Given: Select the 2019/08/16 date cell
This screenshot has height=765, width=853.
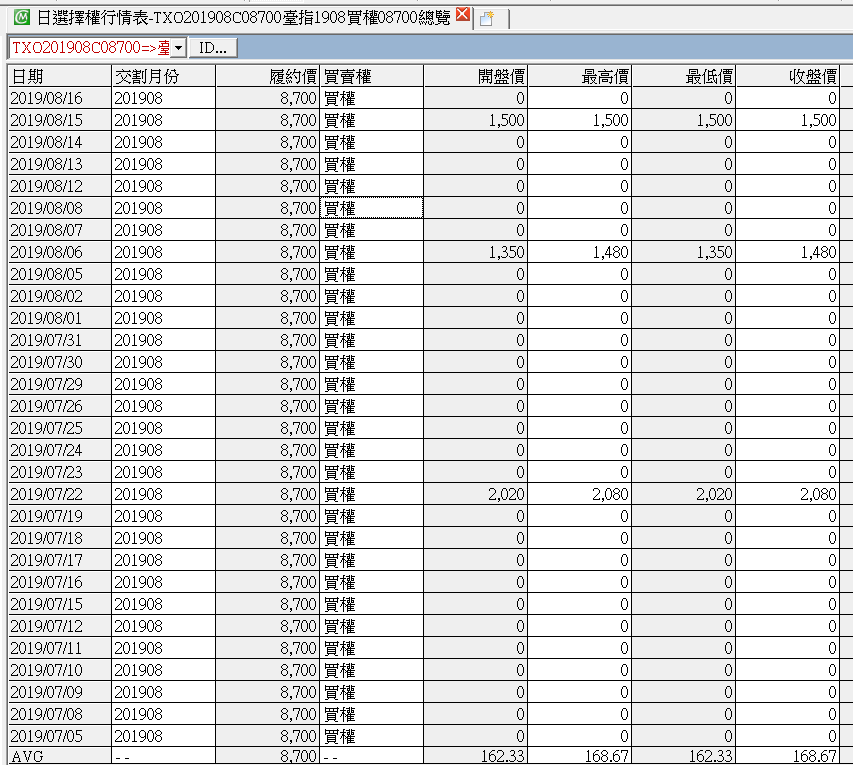Looking at the screenshot, I should point(59,98).
